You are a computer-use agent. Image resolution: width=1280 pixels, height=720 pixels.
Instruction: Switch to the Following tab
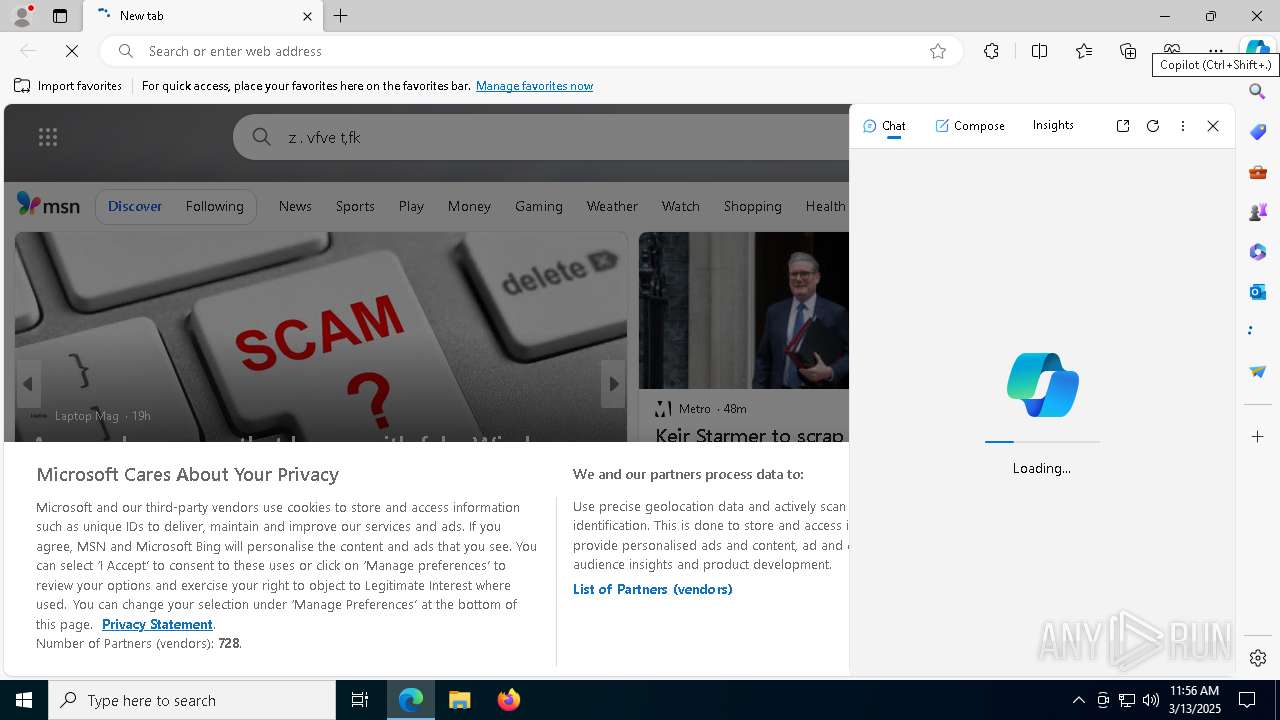click(x=214, y=206)
